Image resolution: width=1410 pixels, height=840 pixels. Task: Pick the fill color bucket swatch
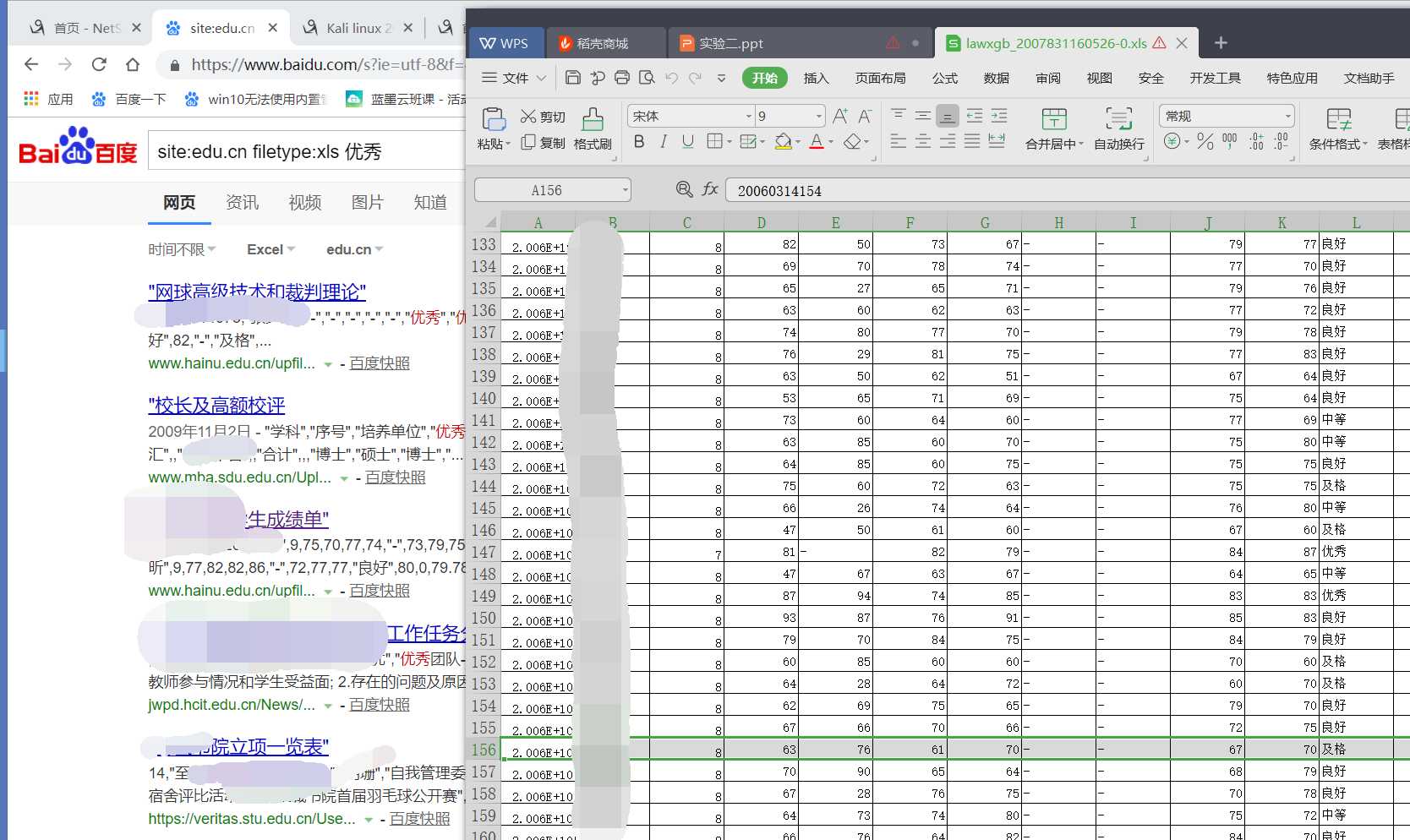[x=783, y=141]
